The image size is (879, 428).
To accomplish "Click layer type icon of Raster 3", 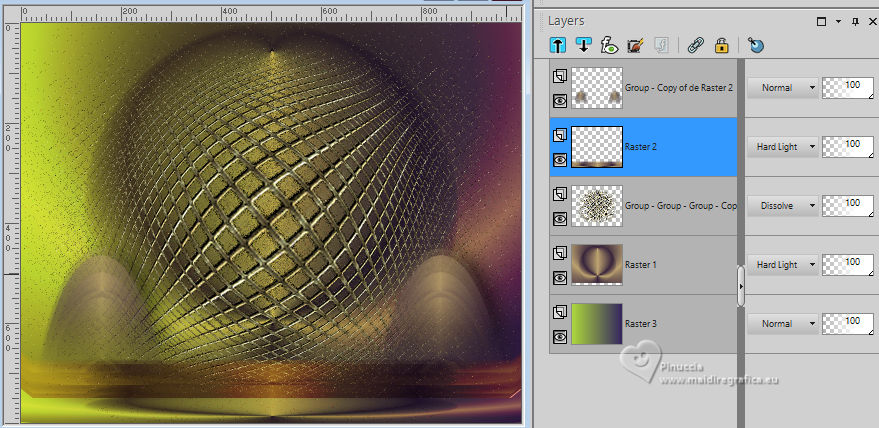I will [559, 312].
